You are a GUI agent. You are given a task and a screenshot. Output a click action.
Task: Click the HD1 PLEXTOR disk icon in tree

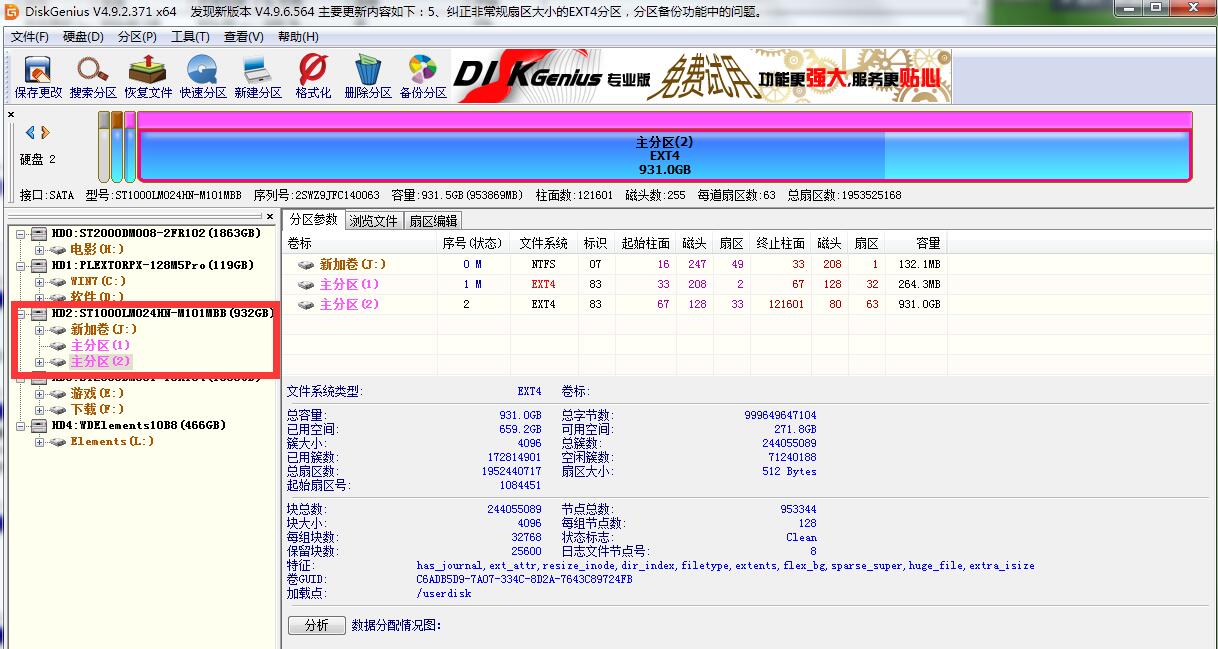point(40,265)
